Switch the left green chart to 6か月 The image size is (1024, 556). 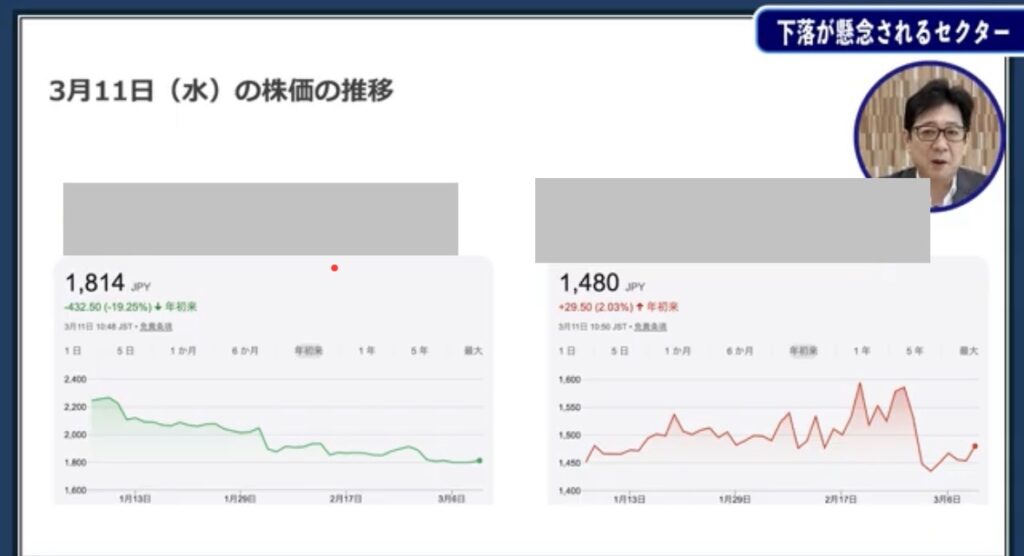(x=245, y=351)
